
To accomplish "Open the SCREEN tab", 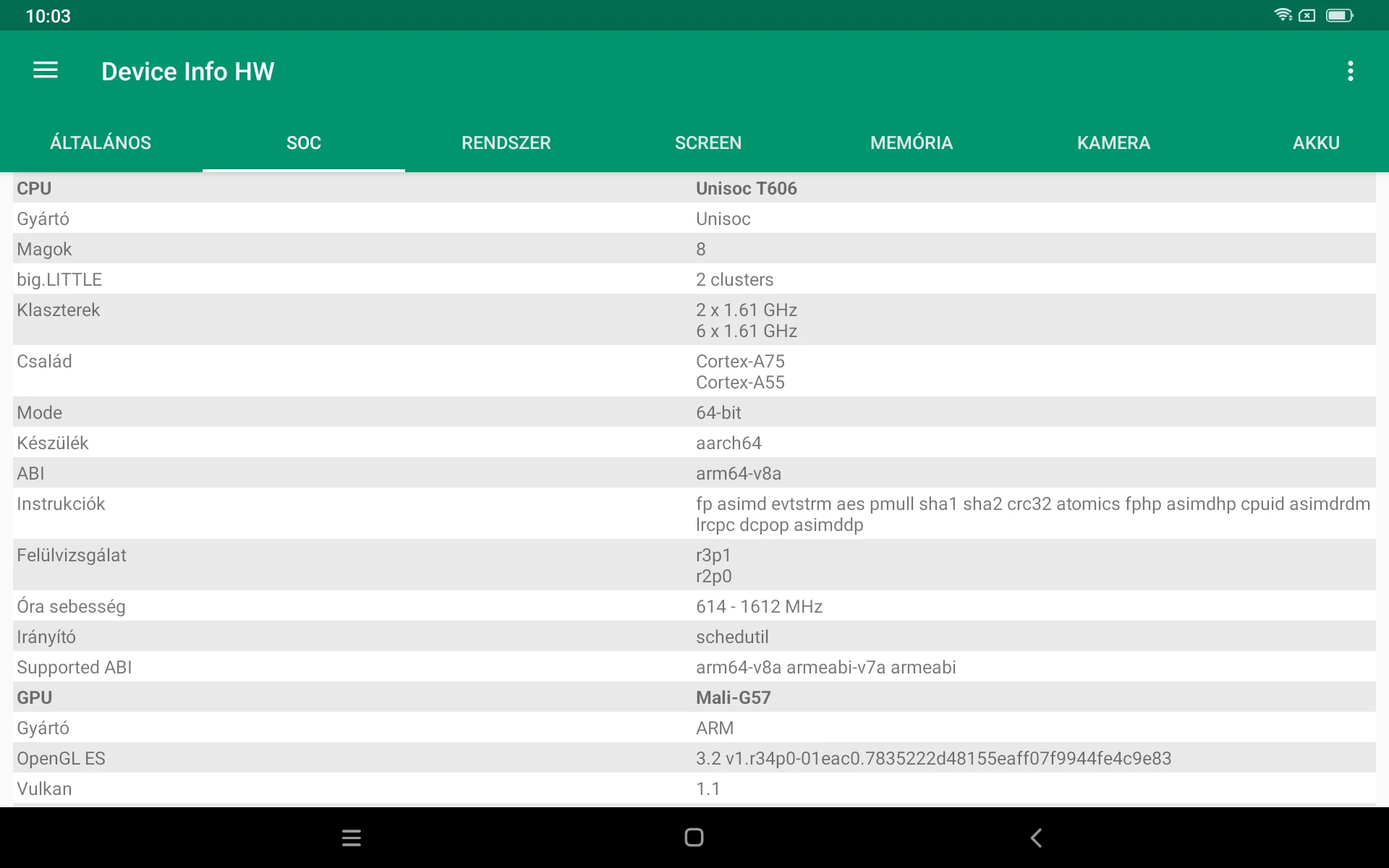I will 708,142.
